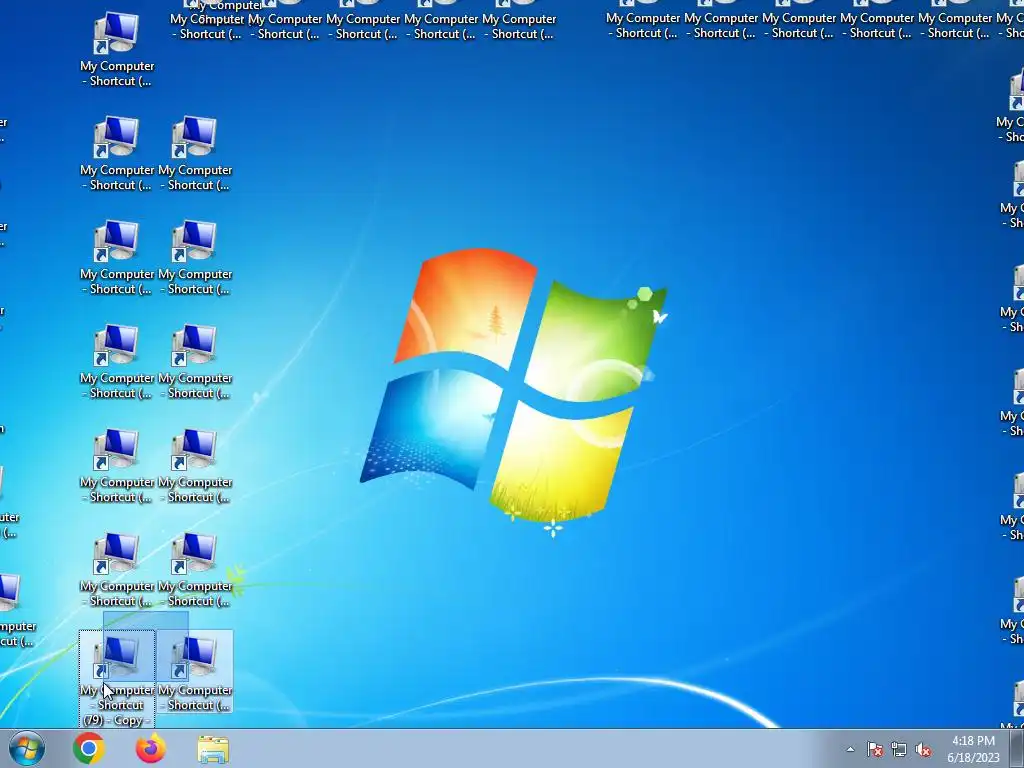Open the muted volume speaker icon
The image size is (1024, 768).
tap(923, 750)
